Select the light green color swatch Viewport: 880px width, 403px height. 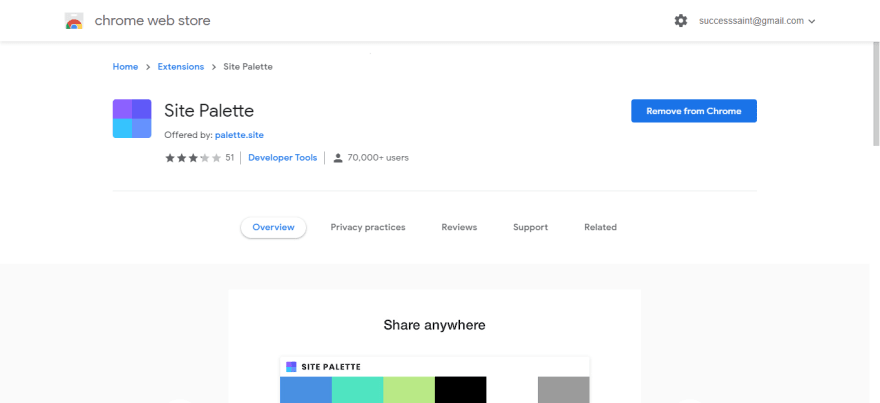pyautogui.click(x=409, y=390)
